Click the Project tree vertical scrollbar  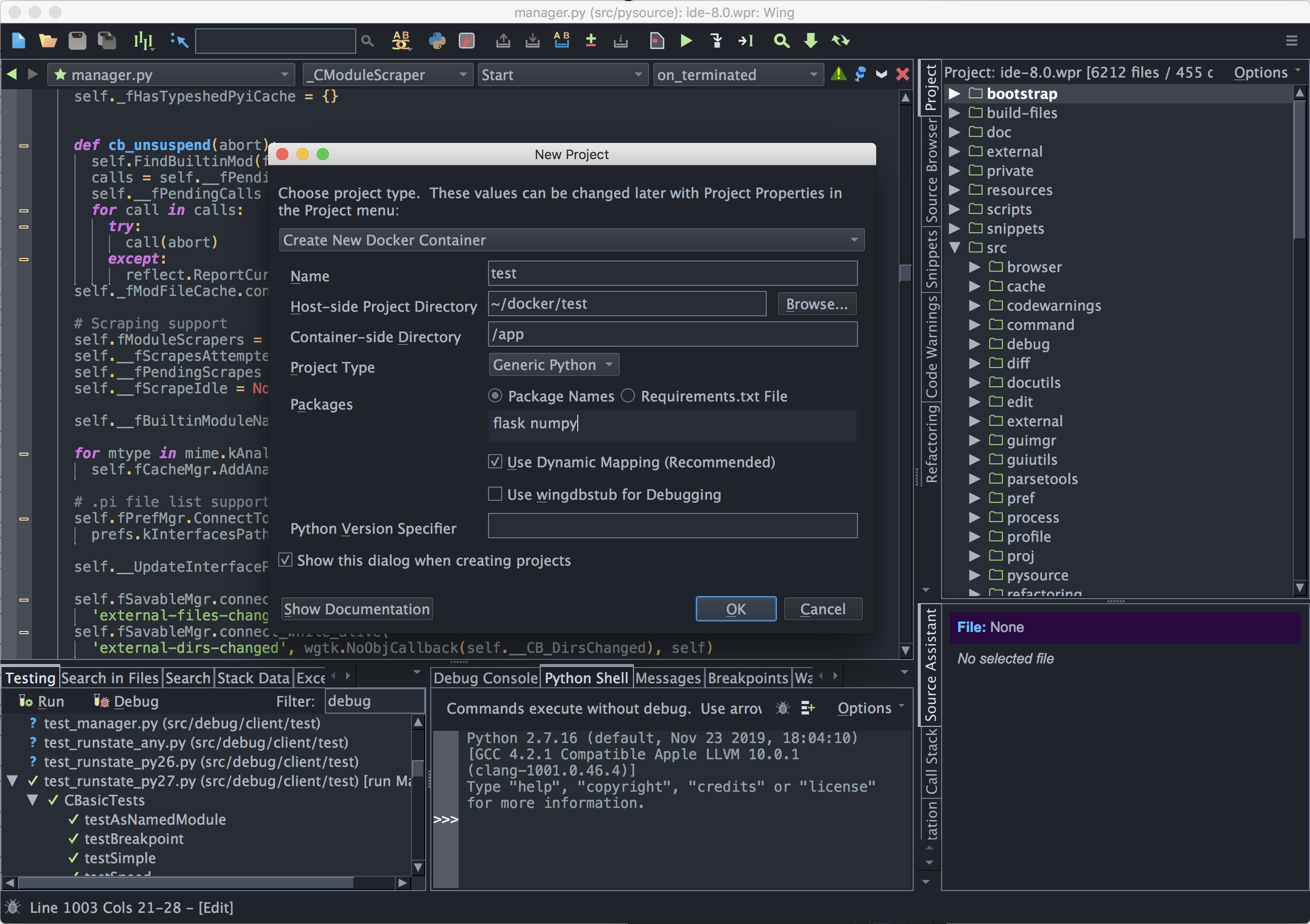(x=1299, y=169)
